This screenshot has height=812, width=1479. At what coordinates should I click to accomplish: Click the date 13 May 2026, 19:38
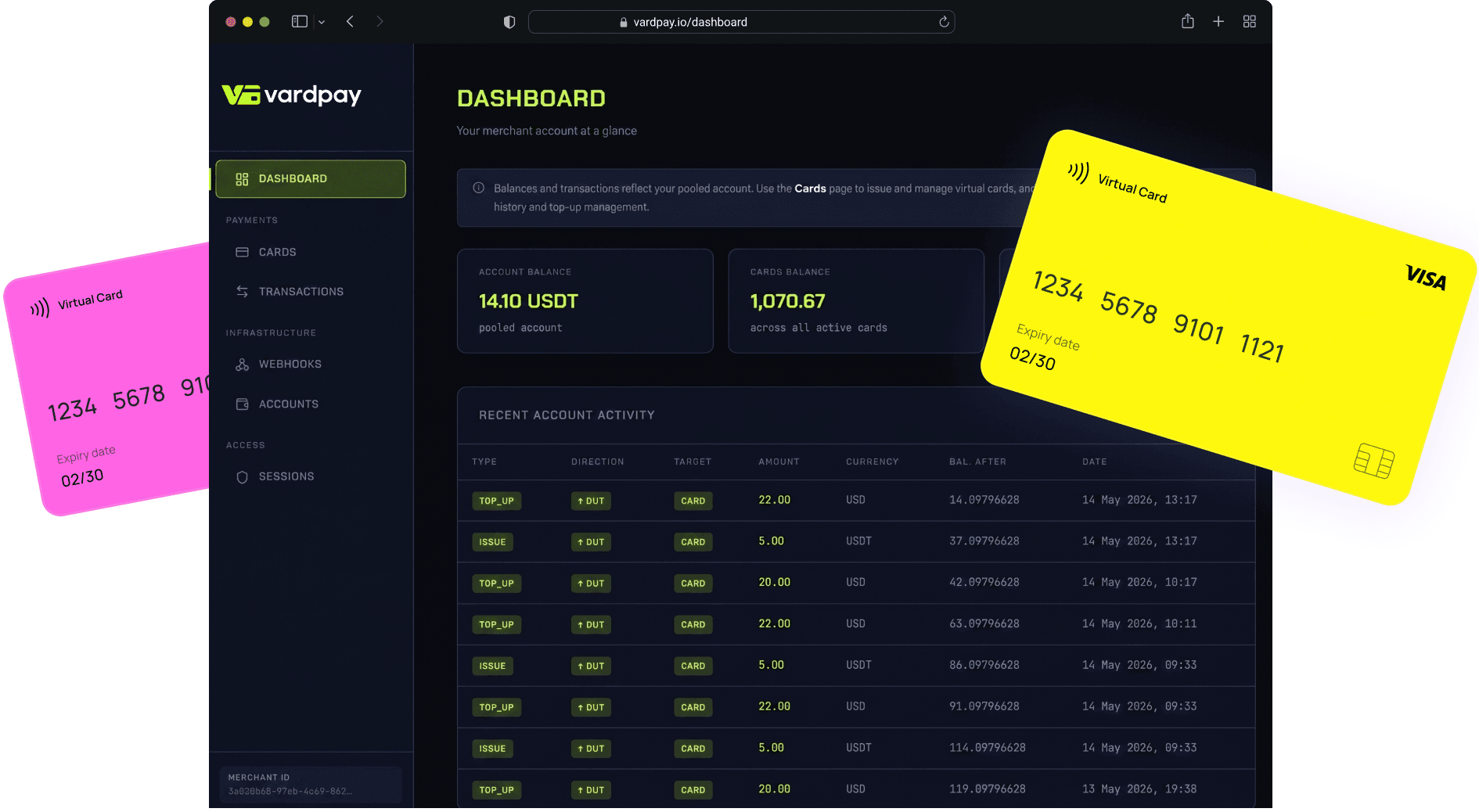point(1139,789)
